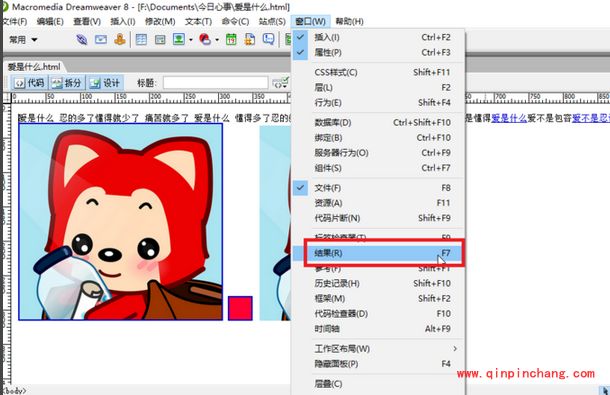Click the Insert Media icon
610x395 pixels.
(205, 39)
